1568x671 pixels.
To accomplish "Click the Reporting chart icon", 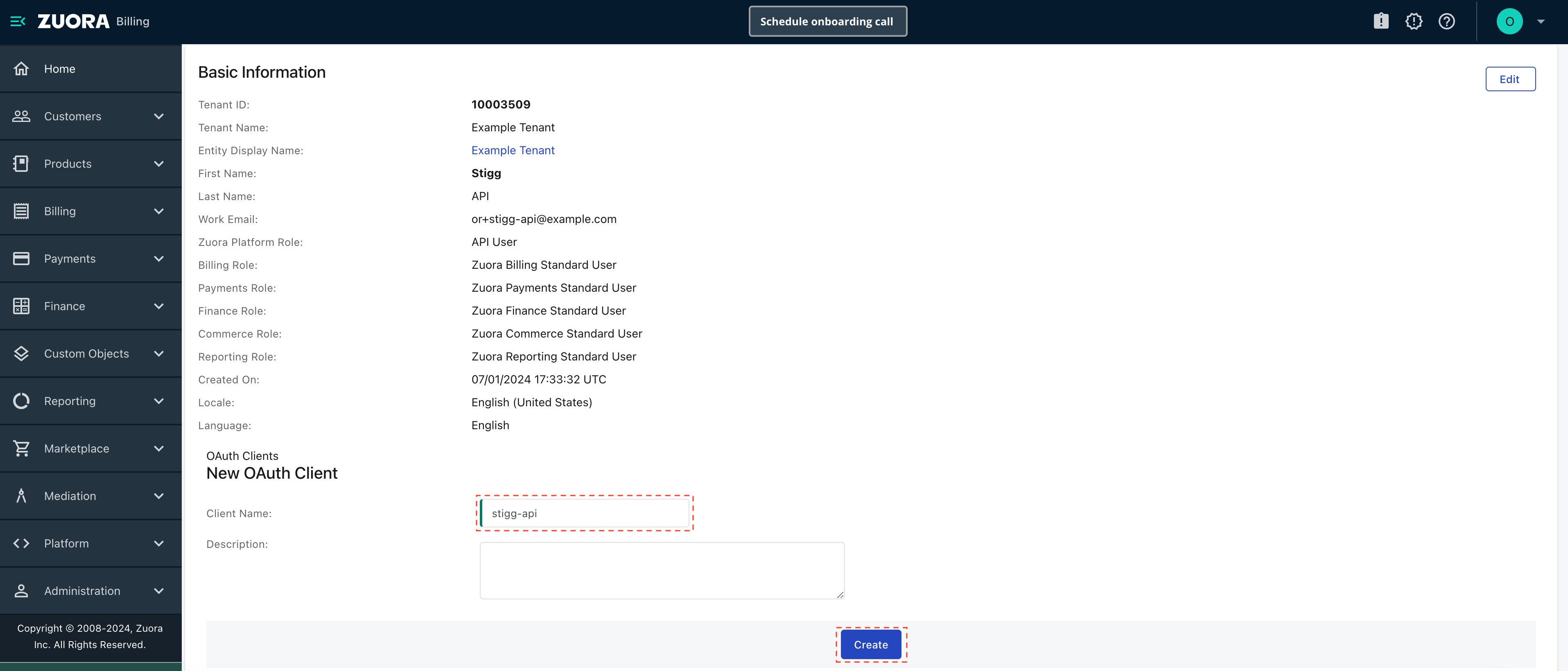I will point(21,401).
